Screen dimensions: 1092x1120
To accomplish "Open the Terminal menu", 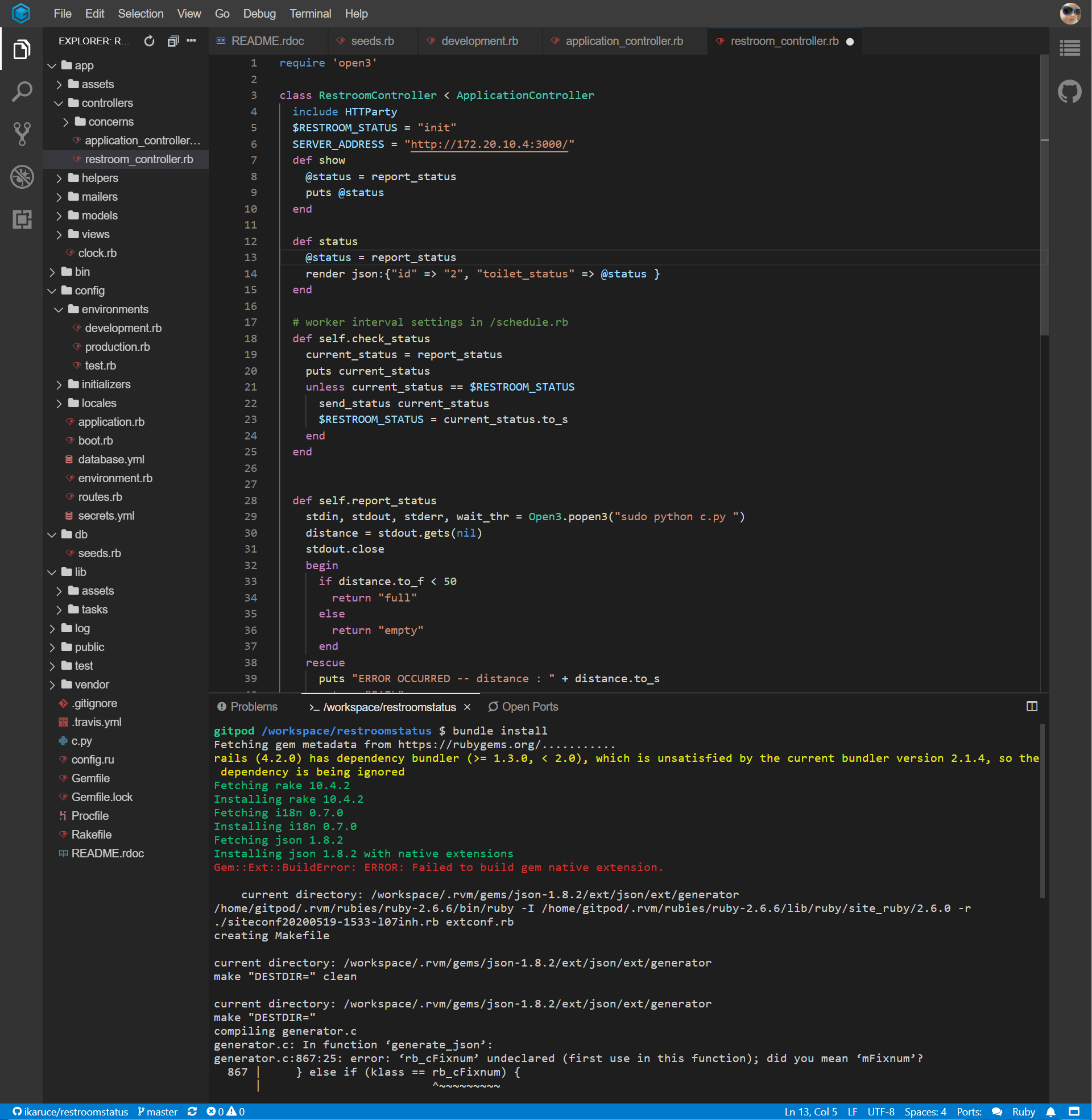I will [x=310, y=13].
